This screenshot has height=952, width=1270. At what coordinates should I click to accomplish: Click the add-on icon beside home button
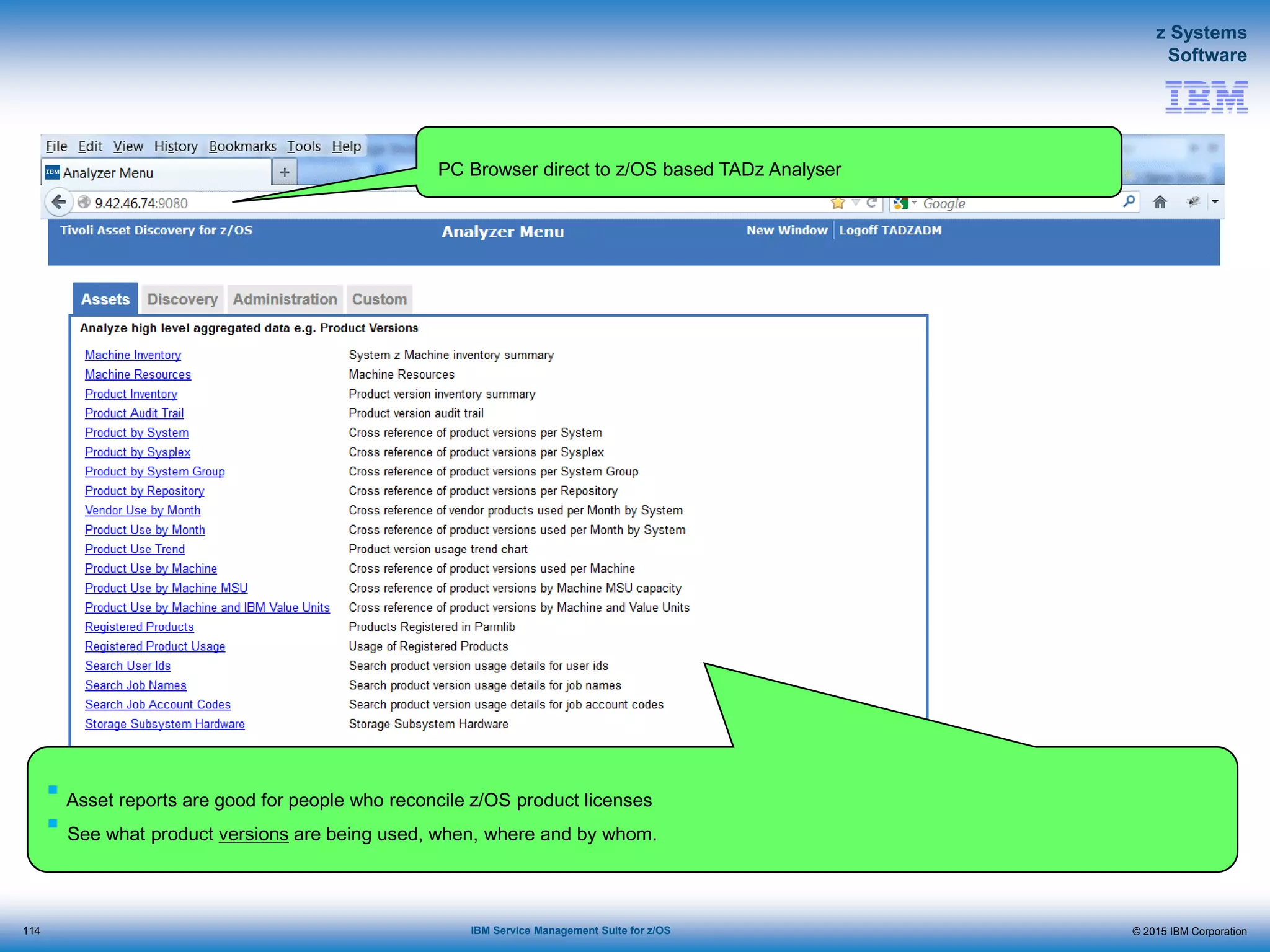[1193, 202]
